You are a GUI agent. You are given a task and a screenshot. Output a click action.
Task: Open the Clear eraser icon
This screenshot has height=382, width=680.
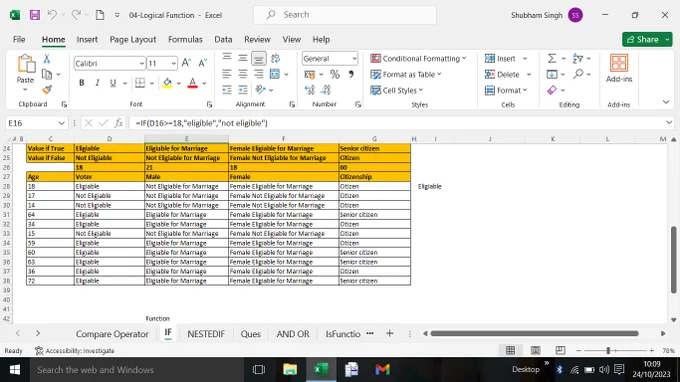pyautogui.click(x=552, y=90)
